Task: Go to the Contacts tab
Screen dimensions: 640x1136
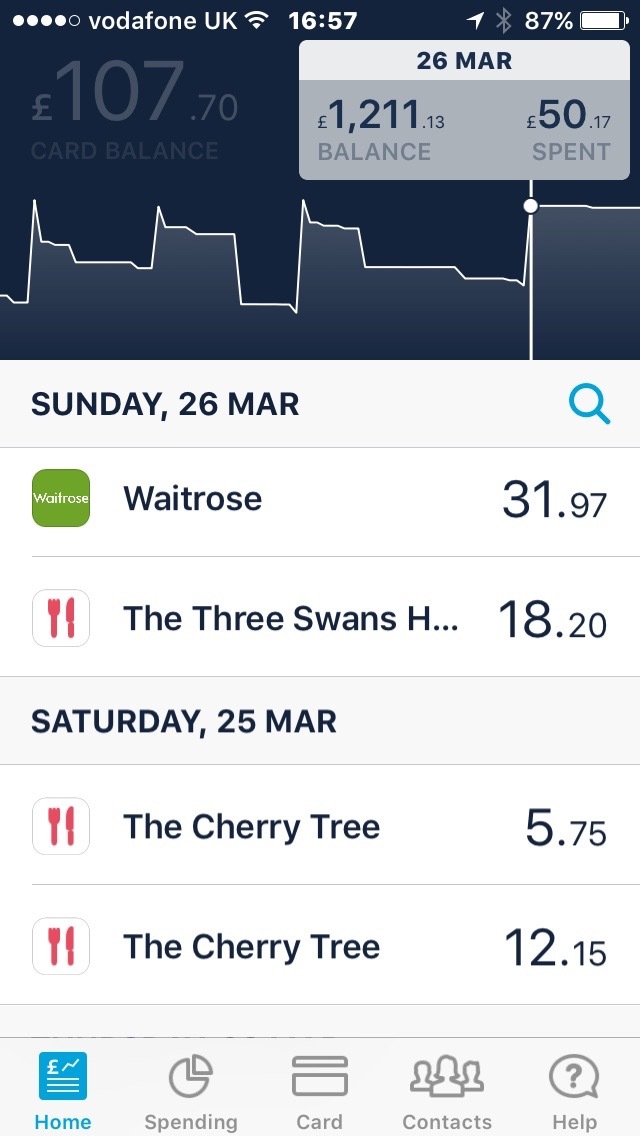Action: [x=447, y=1092]
